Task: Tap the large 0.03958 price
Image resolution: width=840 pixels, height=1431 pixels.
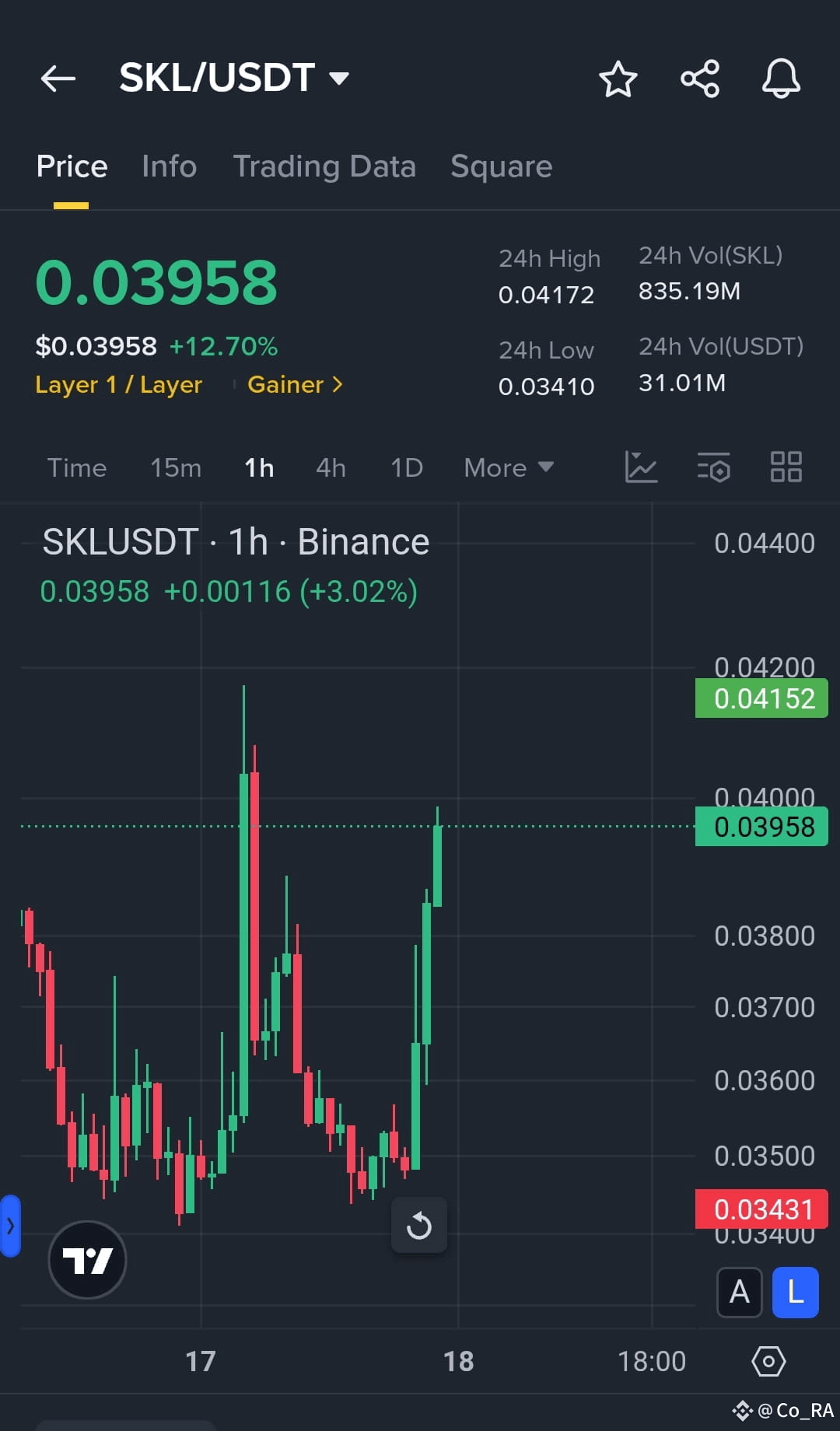Action: (156, 282)
